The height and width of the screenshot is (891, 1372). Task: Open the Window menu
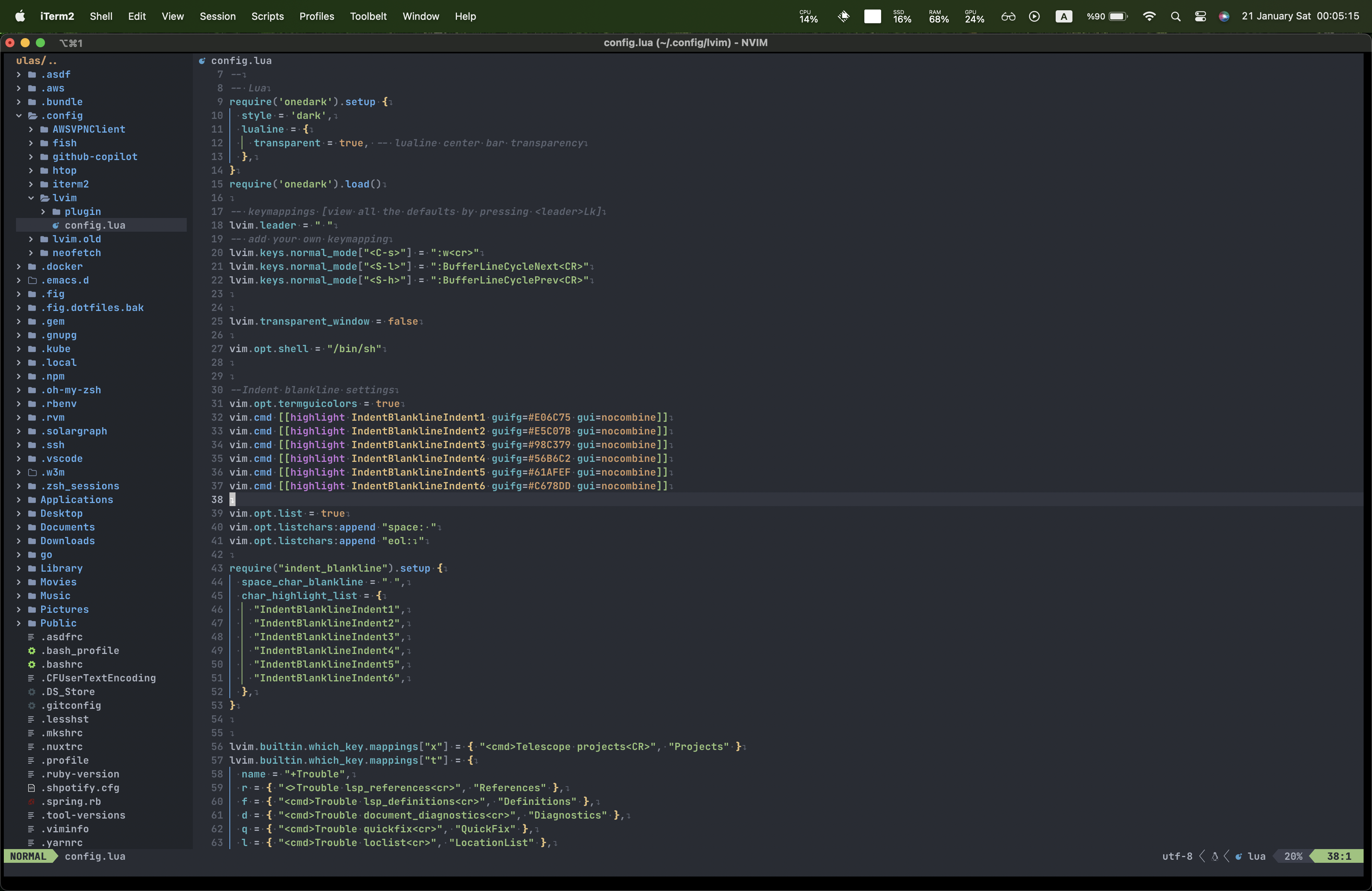click(x=421, y=16)
